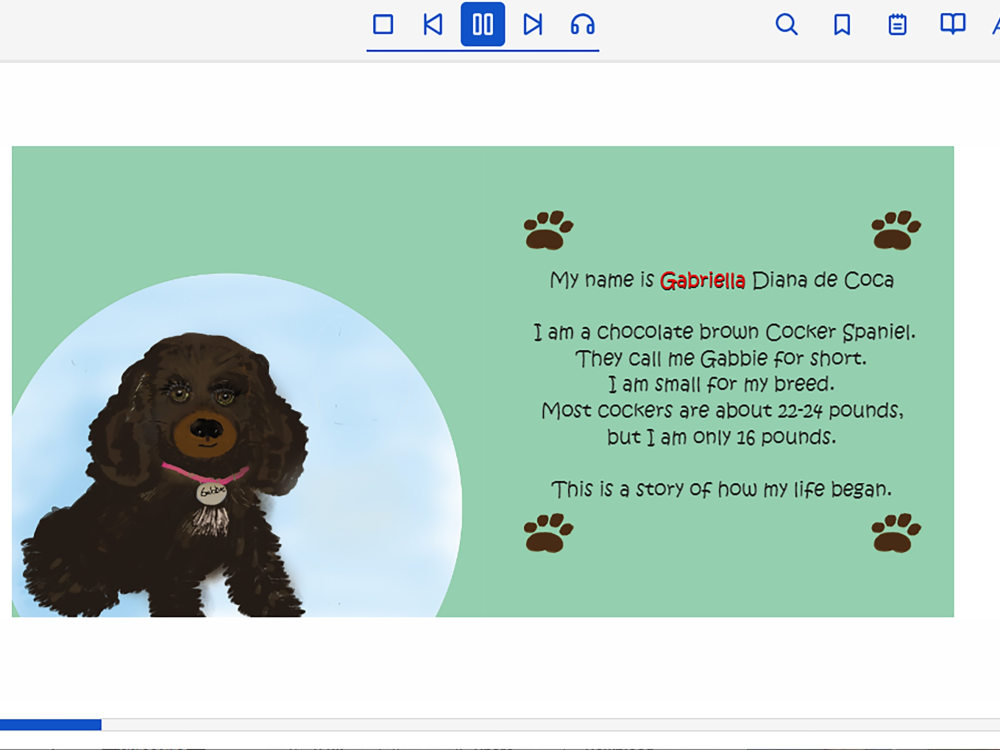Click the reading progress bar
Screen dimensions: 1000x750
[500, 724]
